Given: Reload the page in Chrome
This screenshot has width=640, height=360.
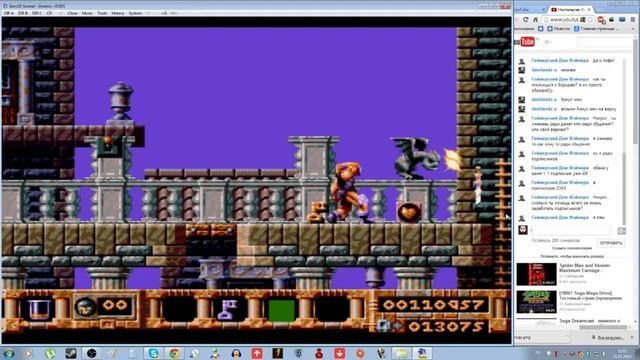Looking at the screenshot, I should (x=526, y=20).
